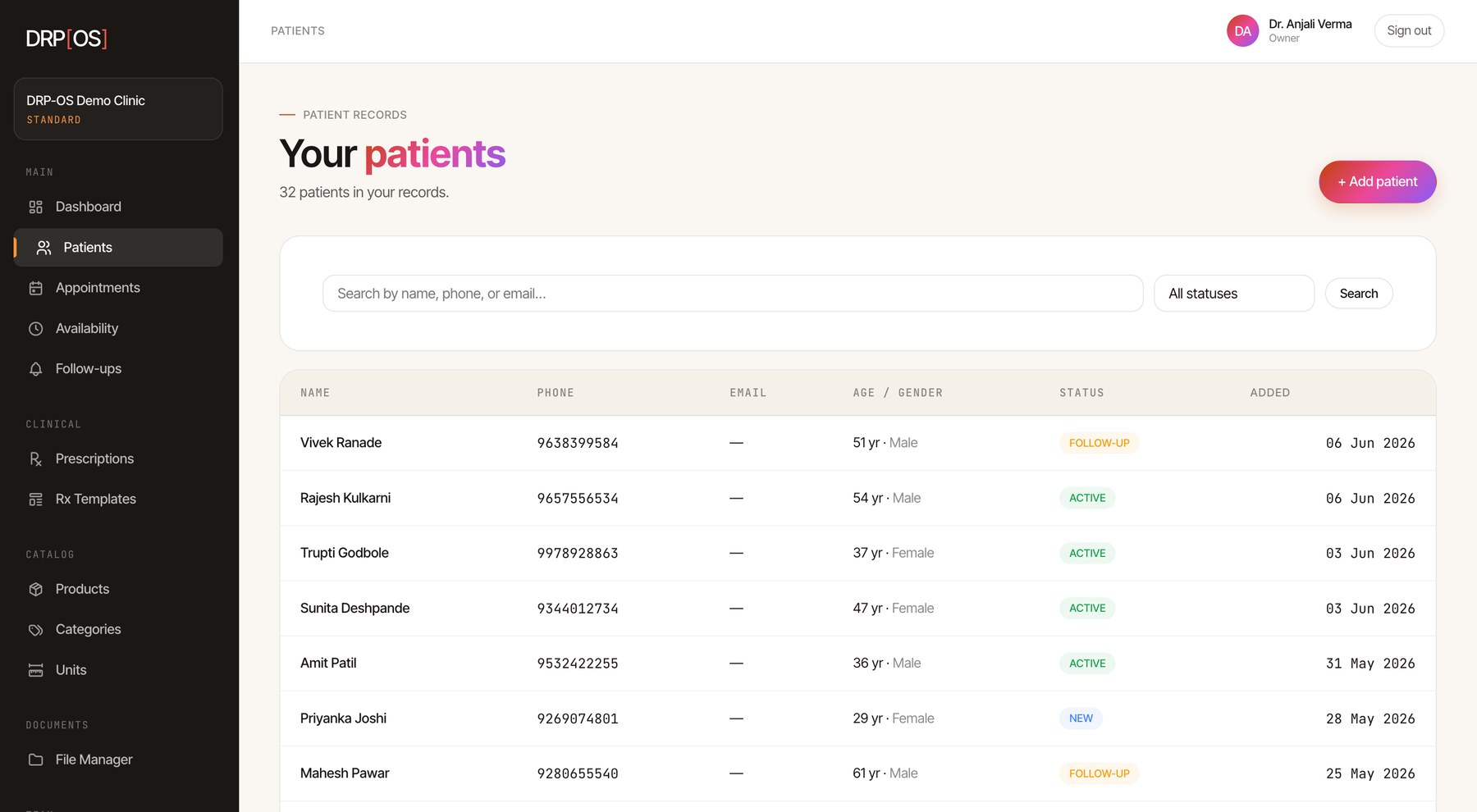Screen dimensions: 1477x812
Task: Click DRP-OS Demo Clinic card
Action: click(x=118, y=109)
